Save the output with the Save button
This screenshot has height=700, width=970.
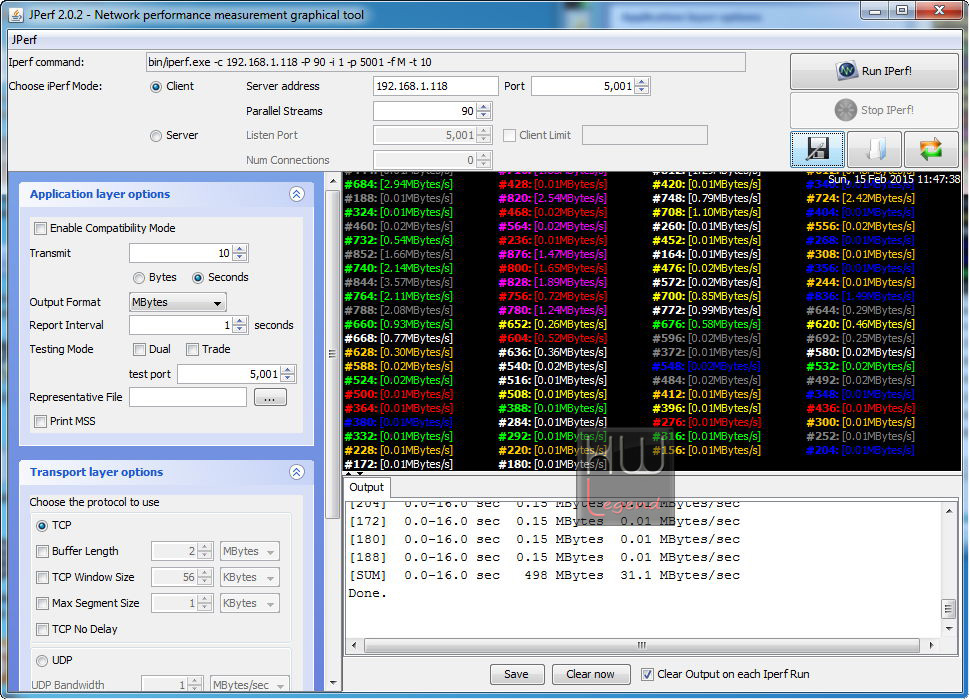pos(517,675)
